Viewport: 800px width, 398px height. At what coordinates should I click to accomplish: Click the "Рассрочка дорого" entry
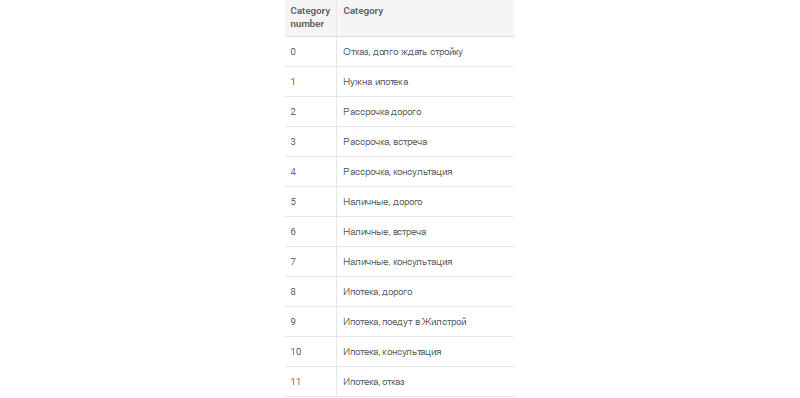pyautogui.click(x=425, y=112)
